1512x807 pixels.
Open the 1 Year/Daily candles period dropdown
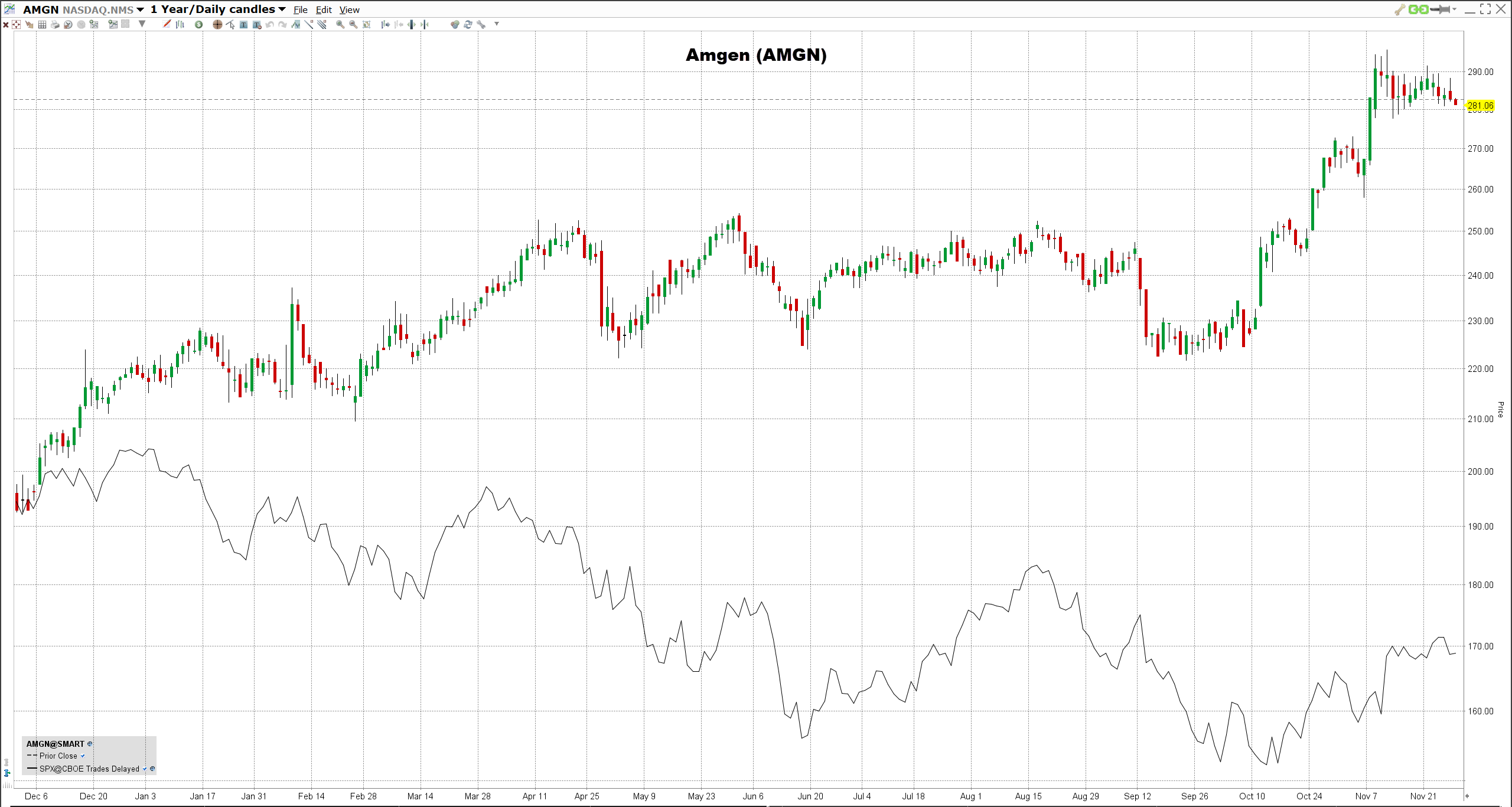282,9
